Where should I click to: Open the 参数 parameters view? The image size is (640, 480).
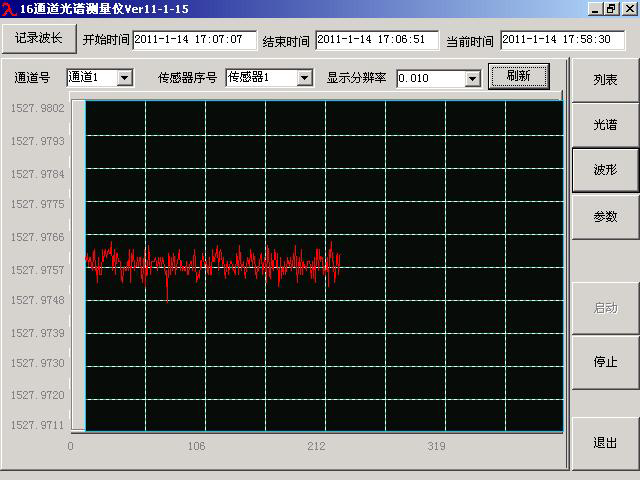tap(605, 216)
